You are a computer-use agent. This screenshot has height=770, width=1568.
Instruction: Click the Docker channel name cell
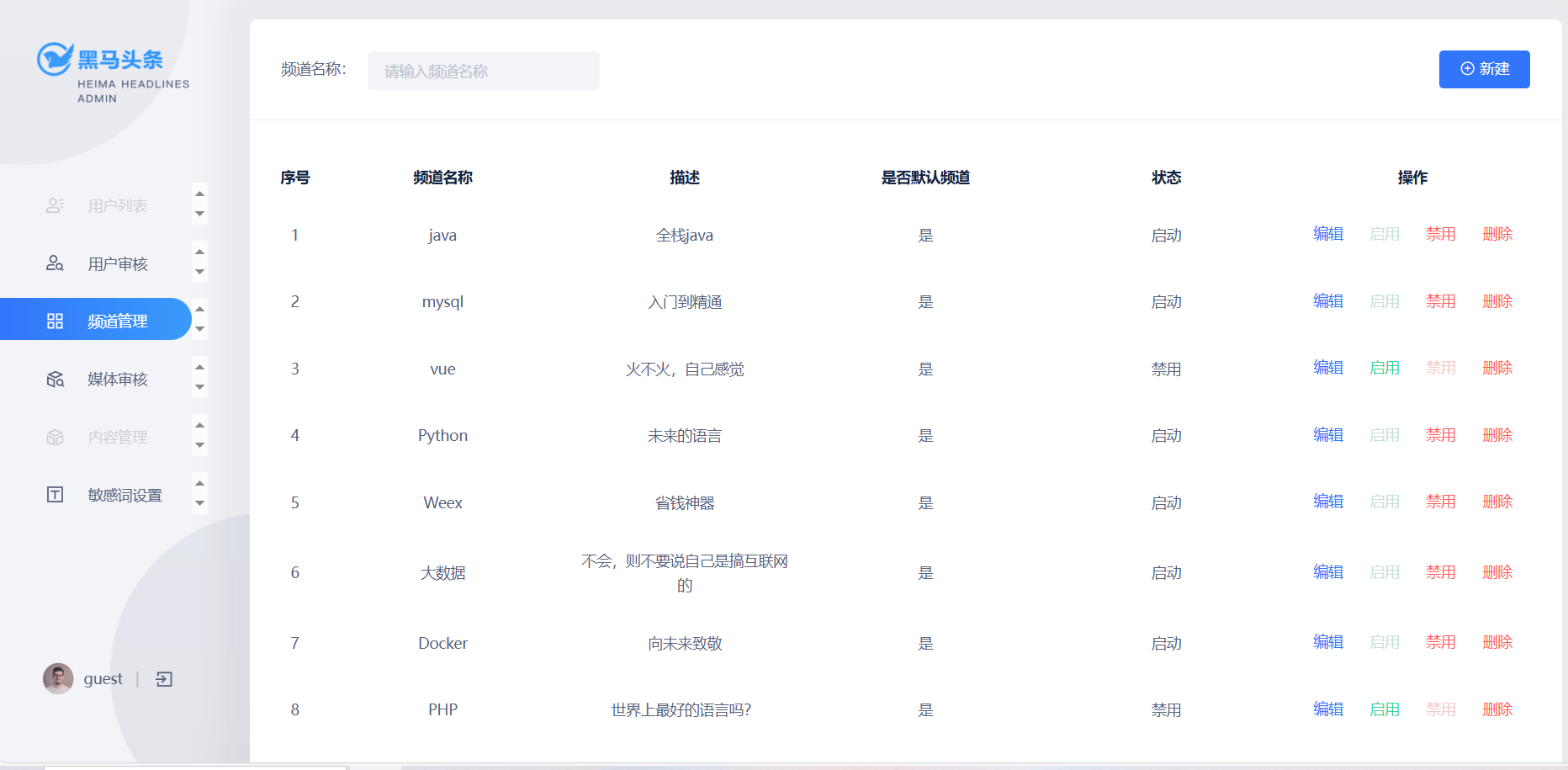coord(442,643)
